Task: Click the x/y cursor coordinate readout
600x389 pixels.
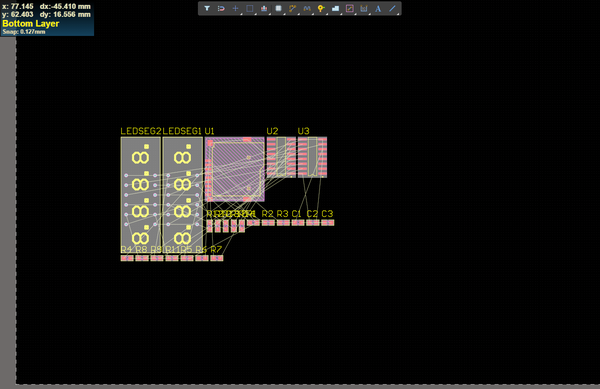Action: pos(46,10)
